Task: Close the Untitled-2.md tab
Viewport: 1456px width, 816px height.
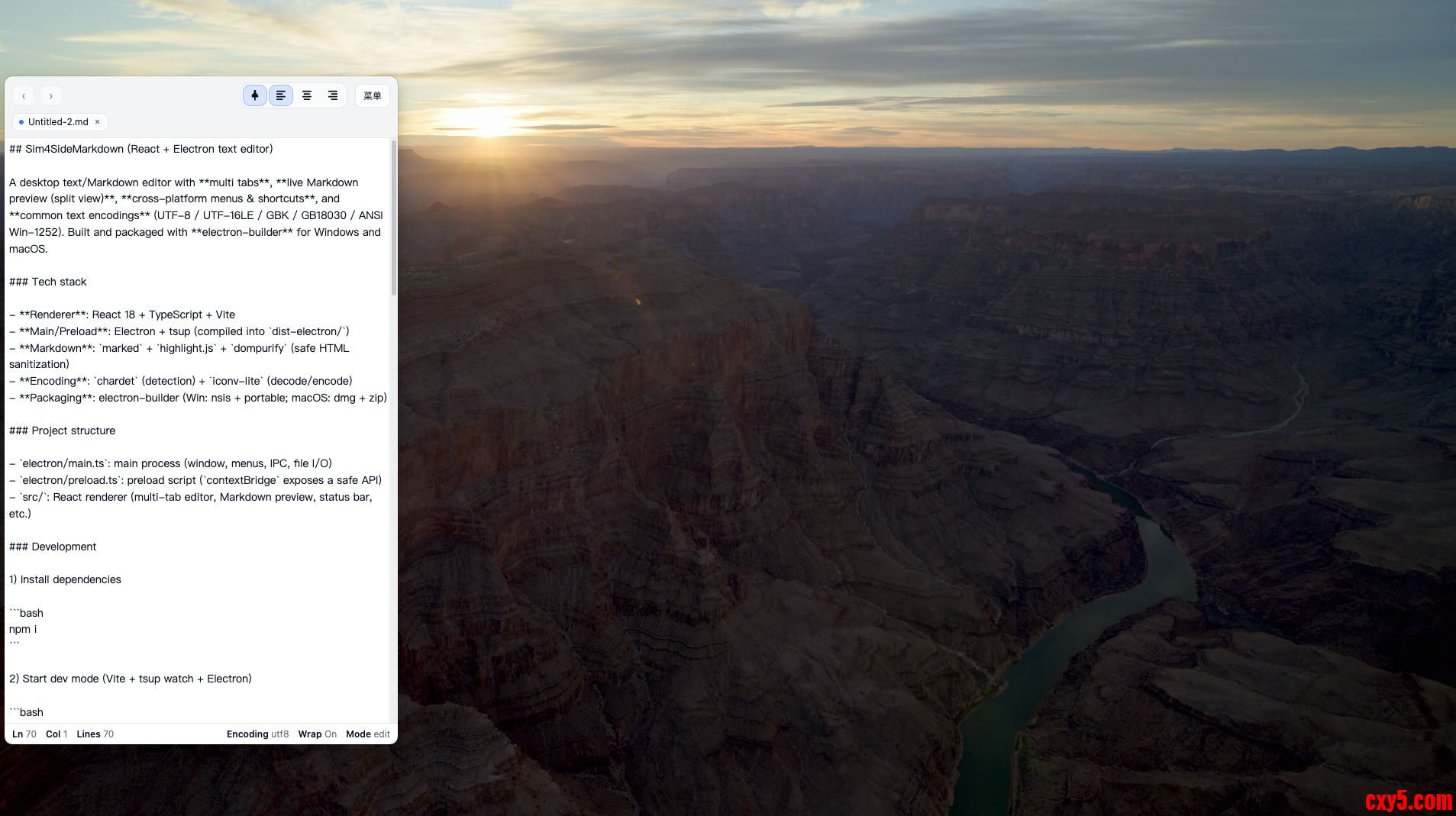Action: point(98,122)
